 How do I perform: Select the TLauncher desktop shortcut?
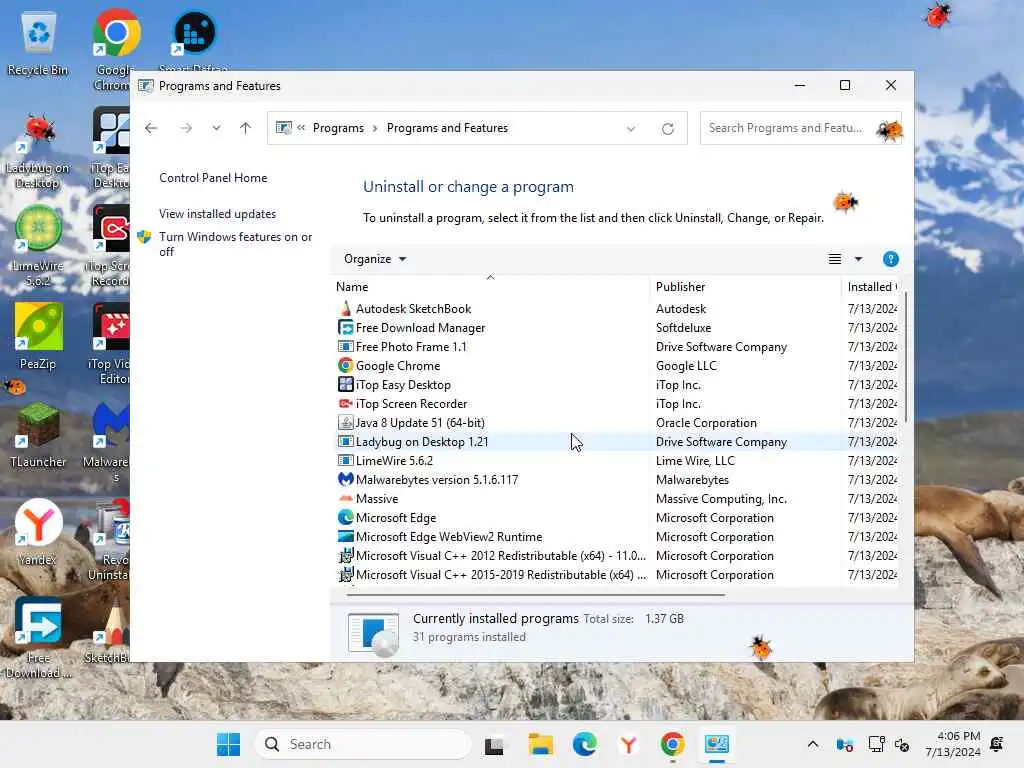[x=38, y=434]
